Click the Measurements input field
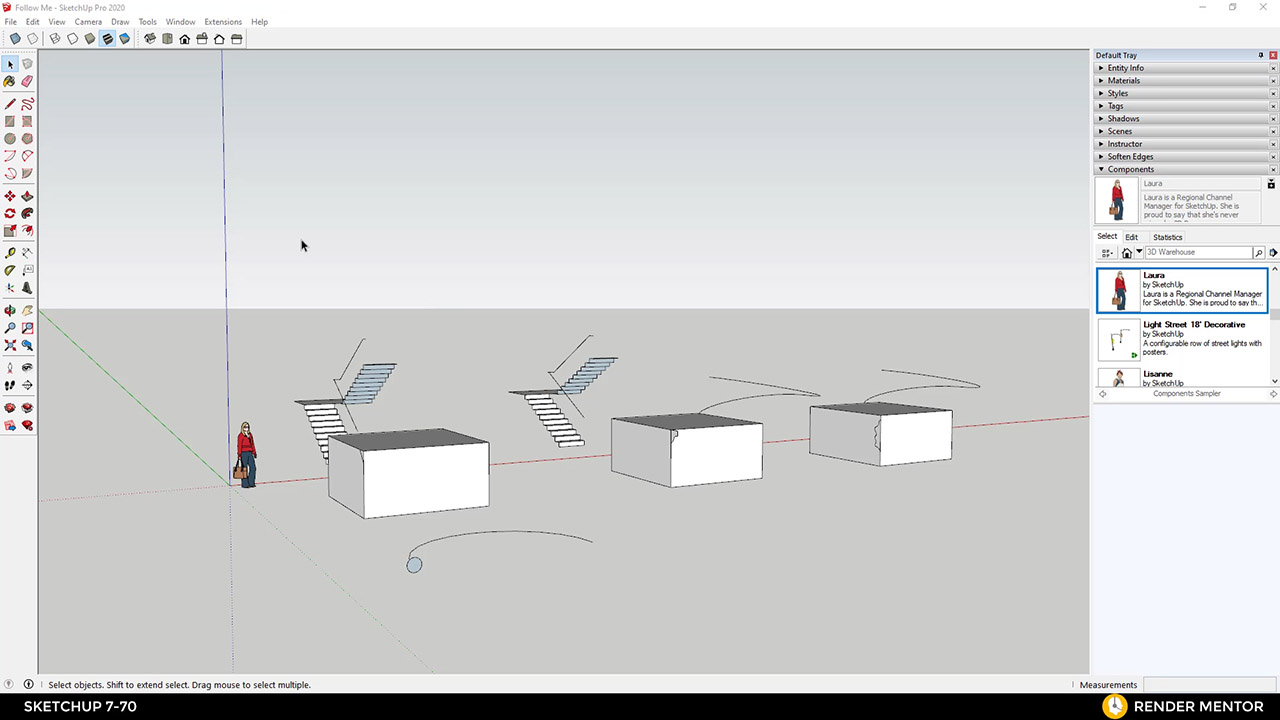 tap(1210, 685)
